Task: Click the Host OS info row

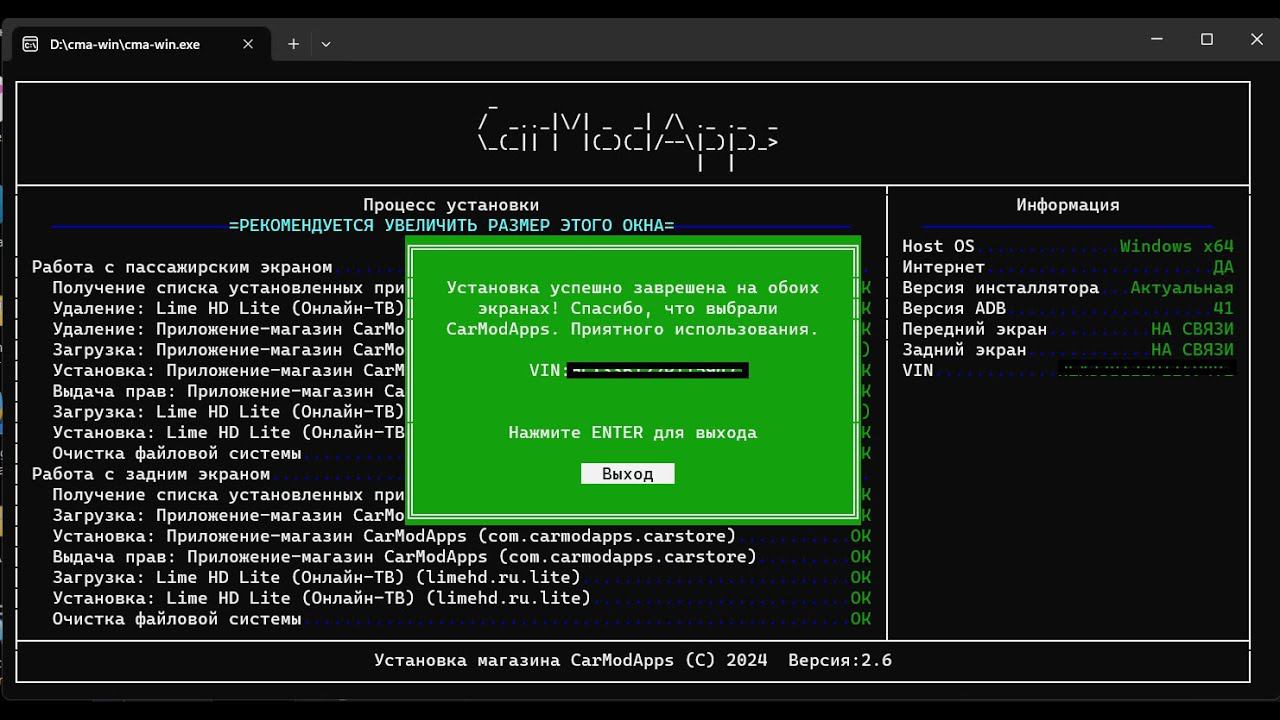Action: 1068,246
